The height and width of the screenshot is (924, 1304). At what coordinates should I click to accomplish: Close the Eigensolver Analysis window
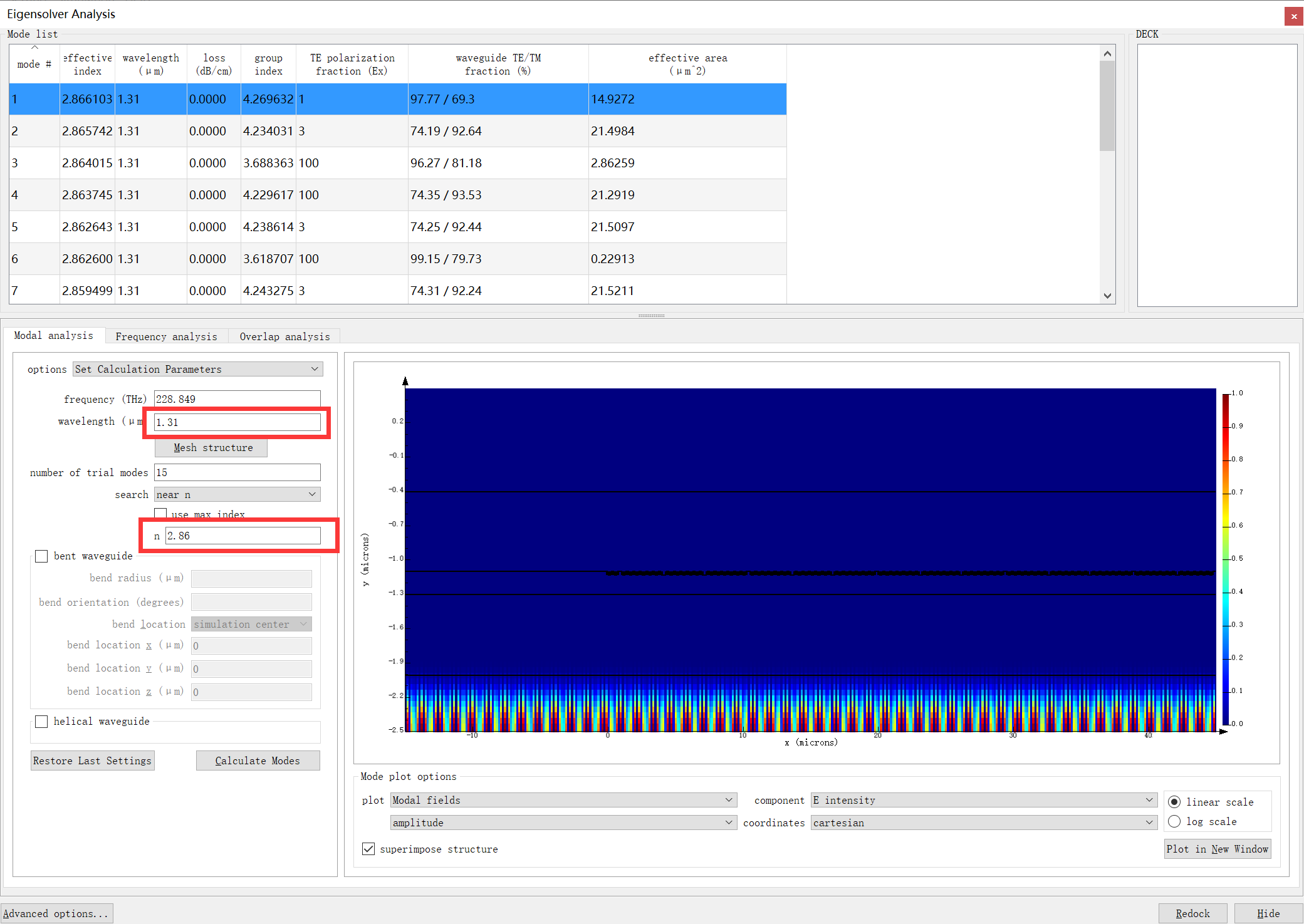point(1293,16)
